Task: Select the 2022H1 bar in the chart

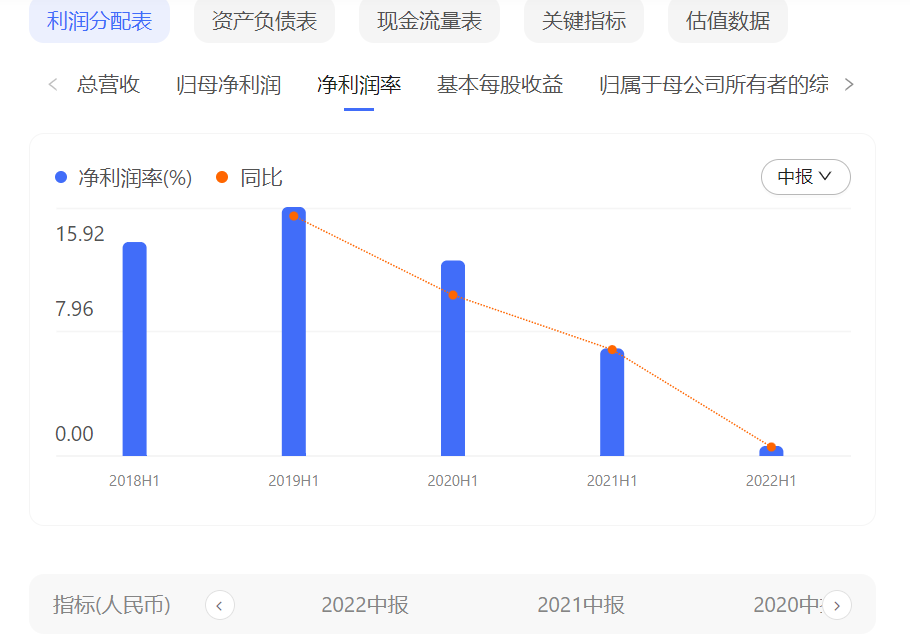Action: 771,450
